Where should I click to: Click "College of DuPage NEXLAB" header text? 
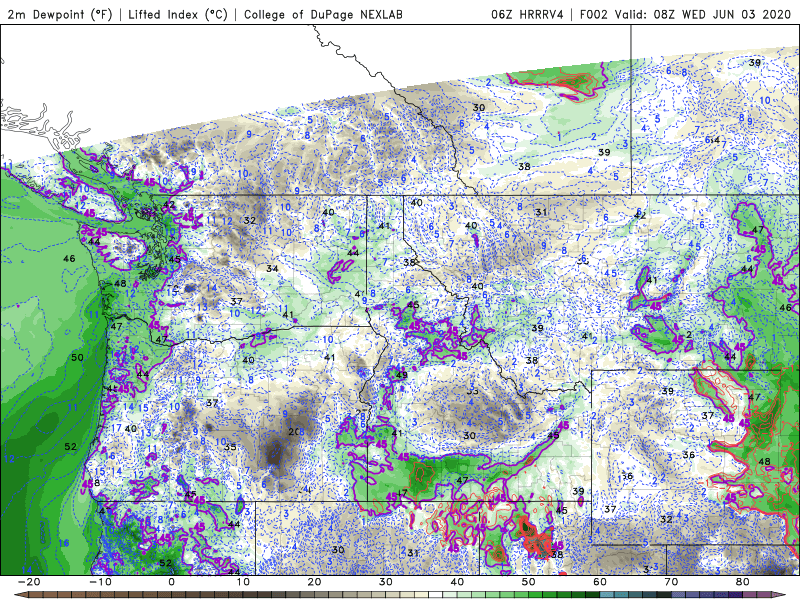(323, 14)
